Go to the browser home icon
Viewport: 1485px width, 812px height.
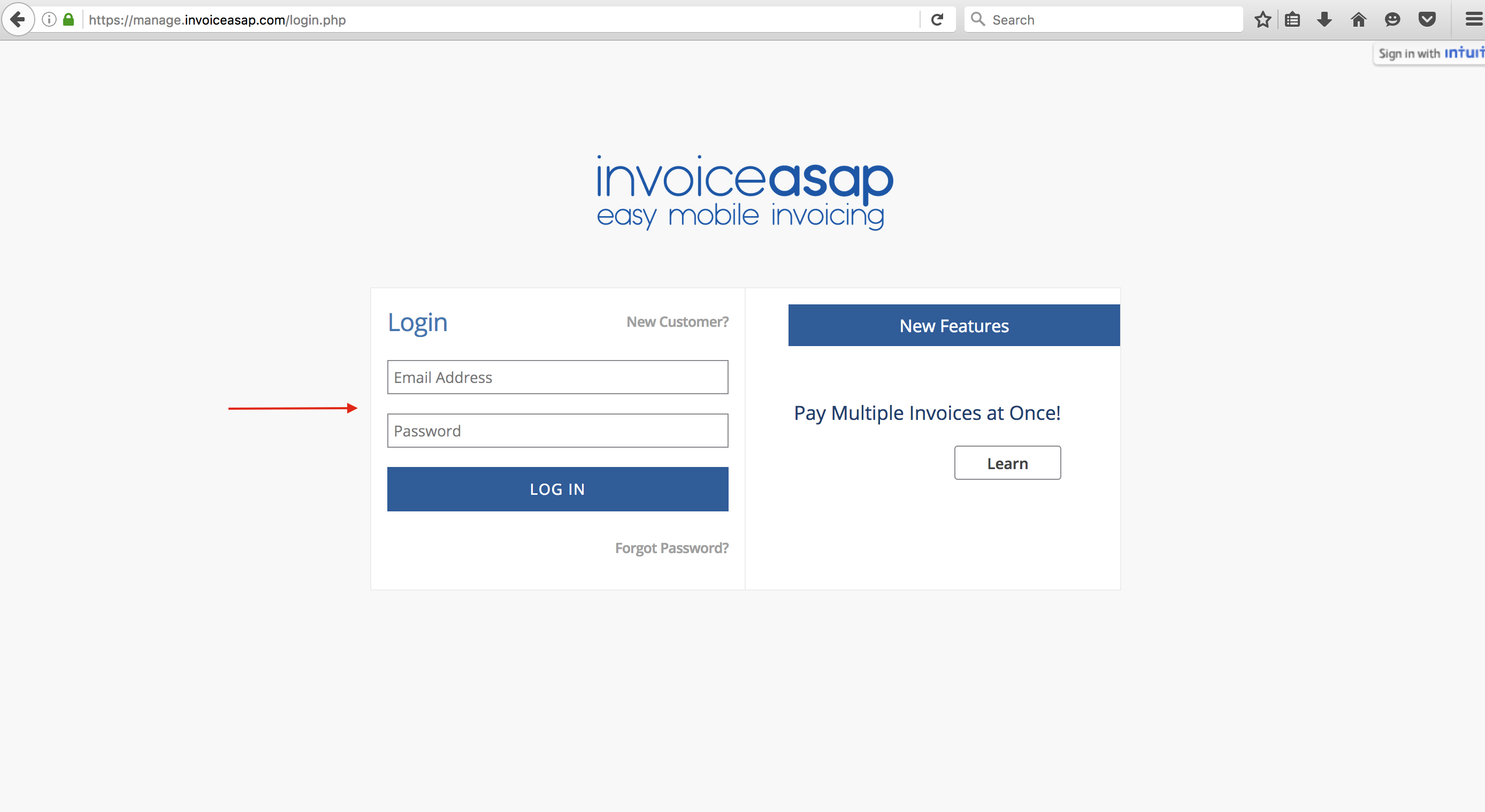point(1359,20)
